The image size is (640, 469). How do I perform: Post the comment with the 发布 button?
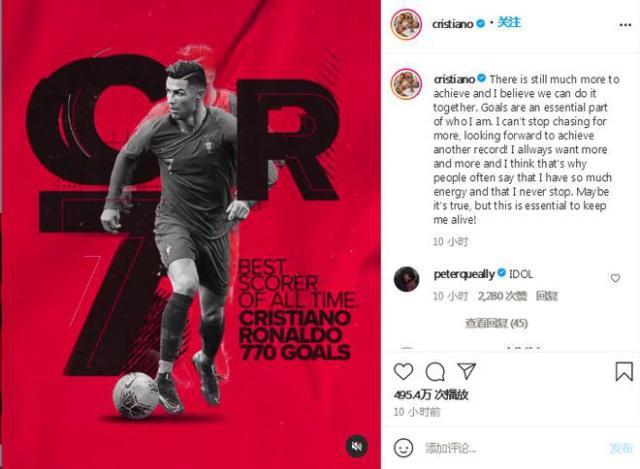pyautogui.click(x=621, y=448)
